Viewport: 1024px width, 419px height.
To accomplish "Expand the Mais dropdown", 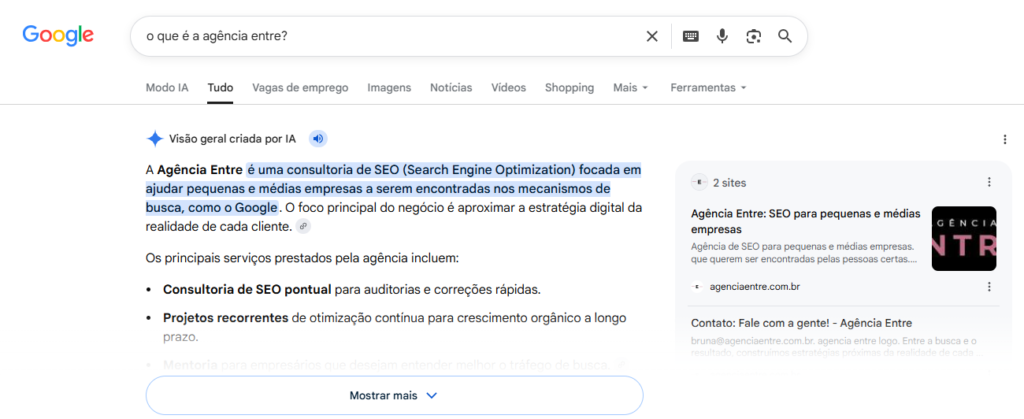I will tap(631, 87).
